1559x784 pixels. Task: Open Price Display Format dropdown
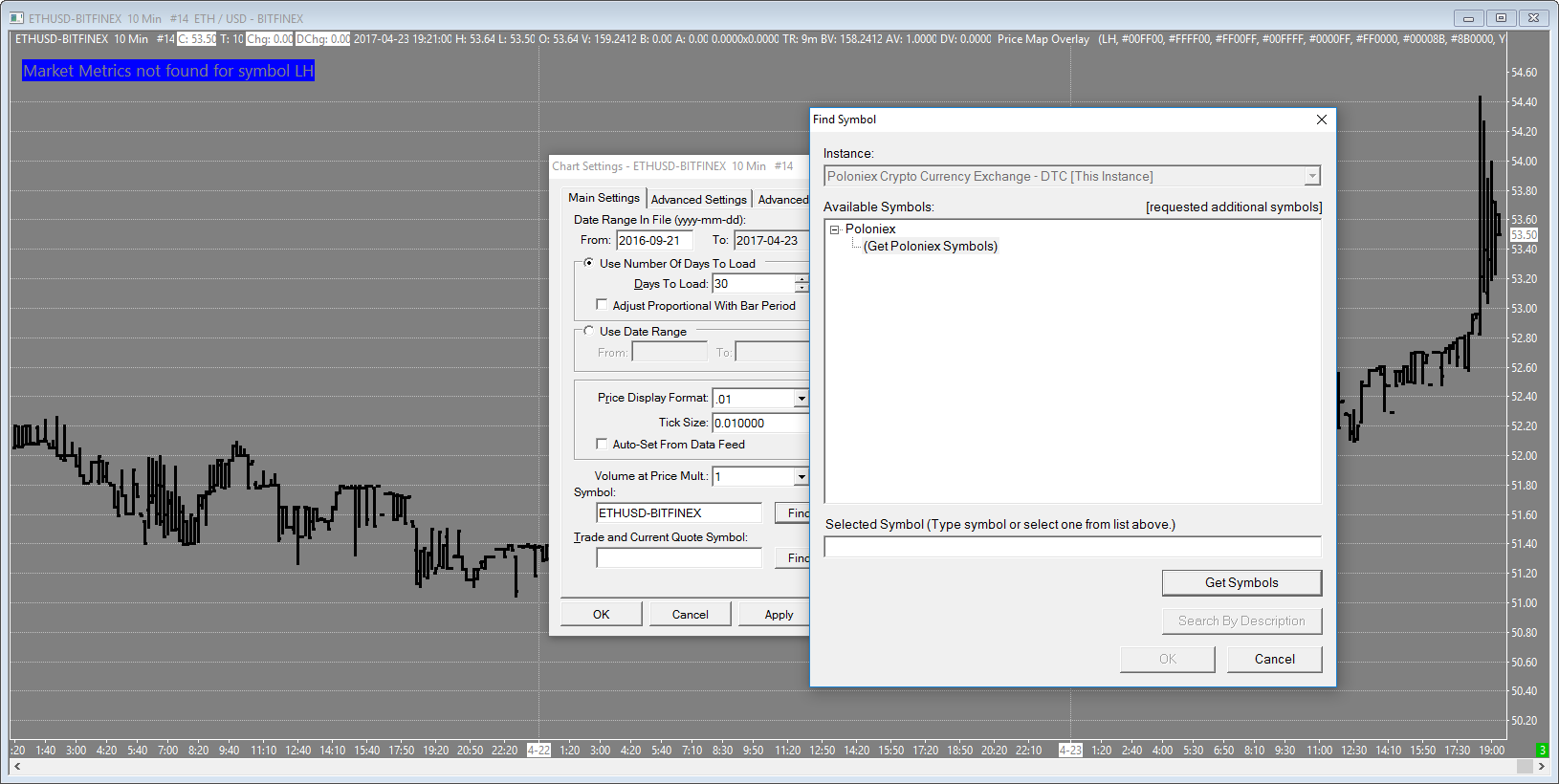tap(801, 399)
